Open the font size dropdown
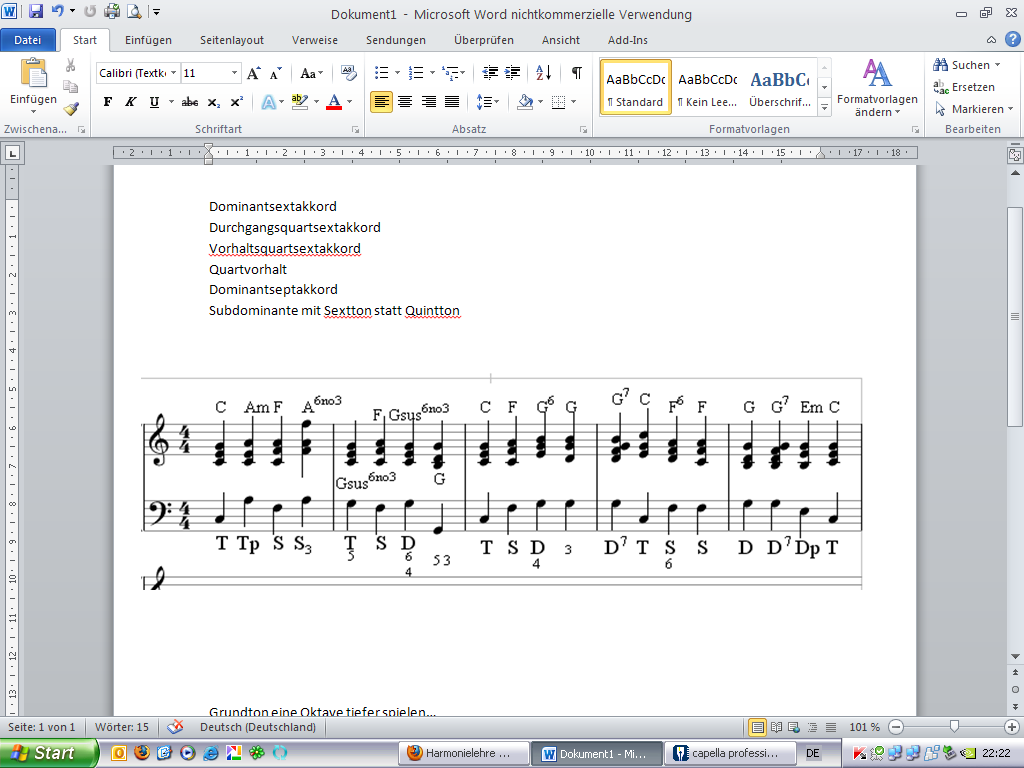This screenshot has height=768, width=1024. 234,72
